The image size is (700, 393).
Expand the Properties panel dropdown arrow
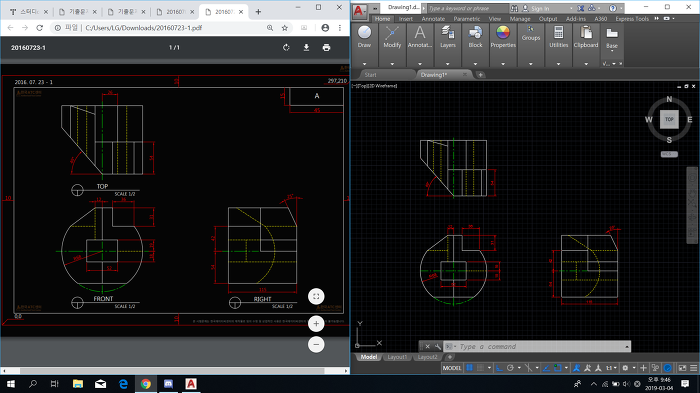(x=503, y=64)
